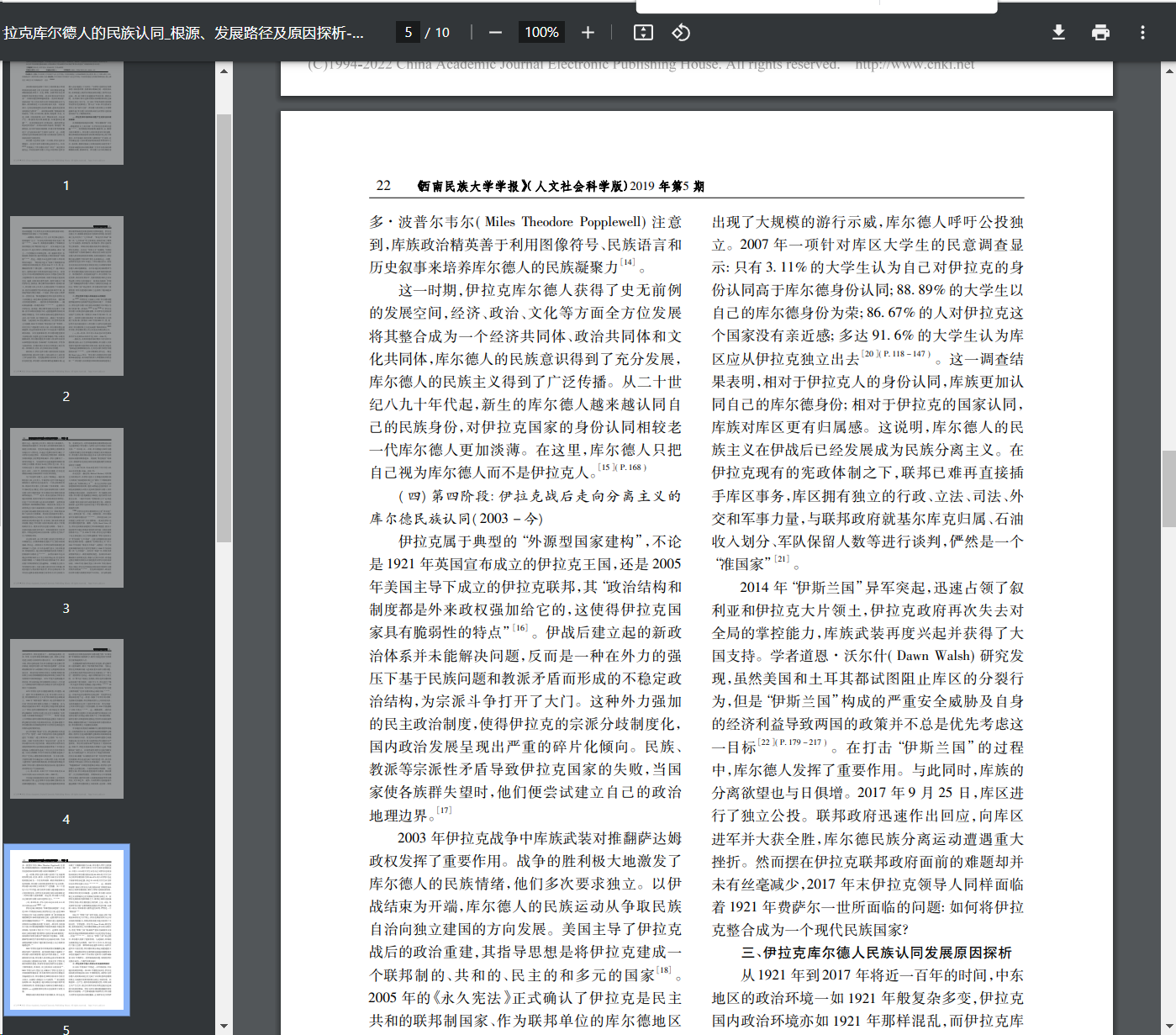Open the page 2 thumbnail

tap(66, 296)
